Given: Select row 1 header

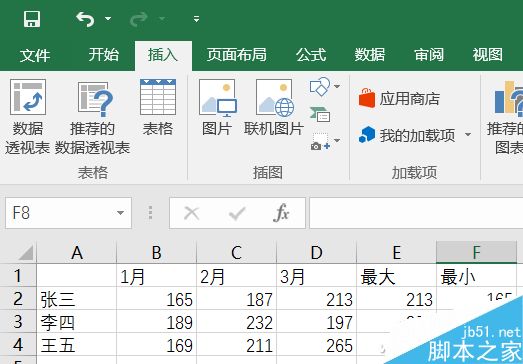Looking at the screenshot, I should tap(18, 276).
